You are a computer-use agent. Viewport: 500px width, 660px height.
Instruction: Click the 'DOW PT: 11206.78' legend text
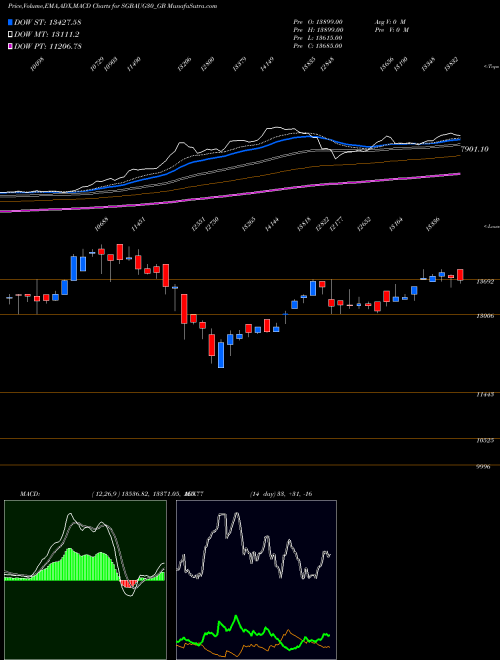point(48,46)
